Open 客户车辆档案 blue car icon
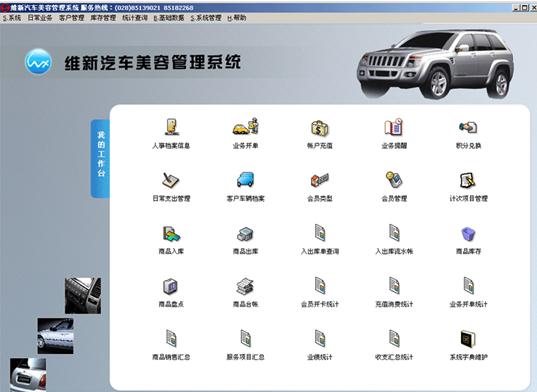 245,180
